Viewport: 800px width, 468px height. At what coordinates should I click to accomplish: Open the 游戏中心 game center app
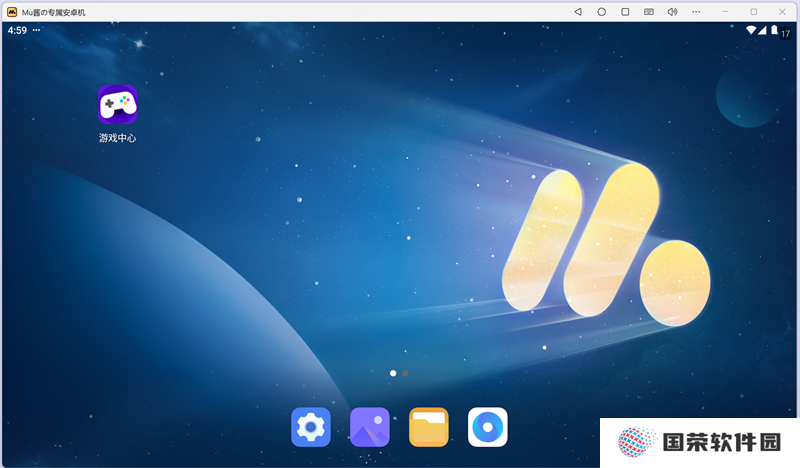[117, 105]
